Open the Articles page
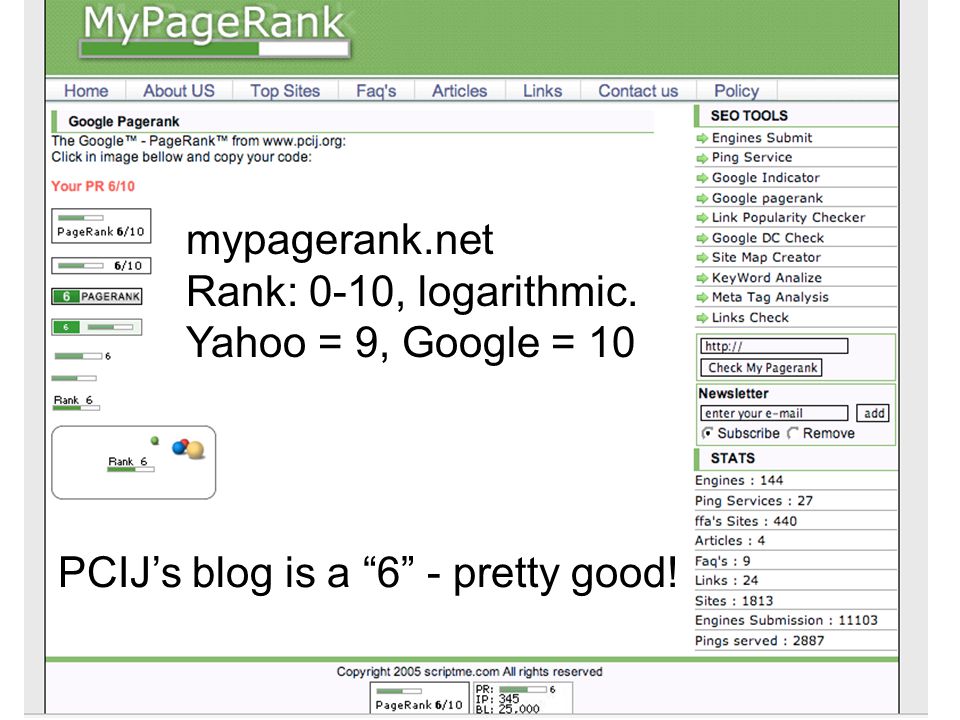This screenshot has width=960, height=720. (x=459, y=91)
